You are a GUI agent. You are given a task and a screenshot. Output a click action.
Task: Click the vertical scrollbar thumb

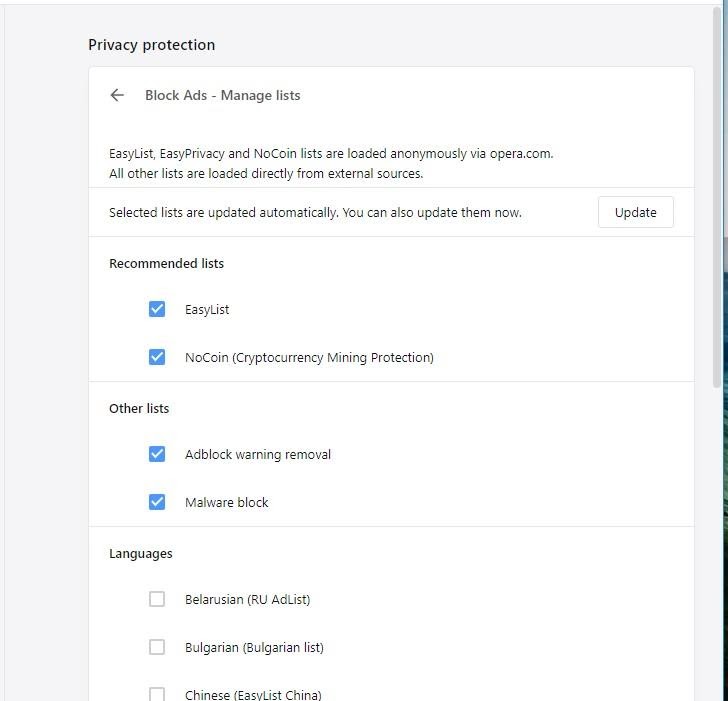tap(717, 197)
